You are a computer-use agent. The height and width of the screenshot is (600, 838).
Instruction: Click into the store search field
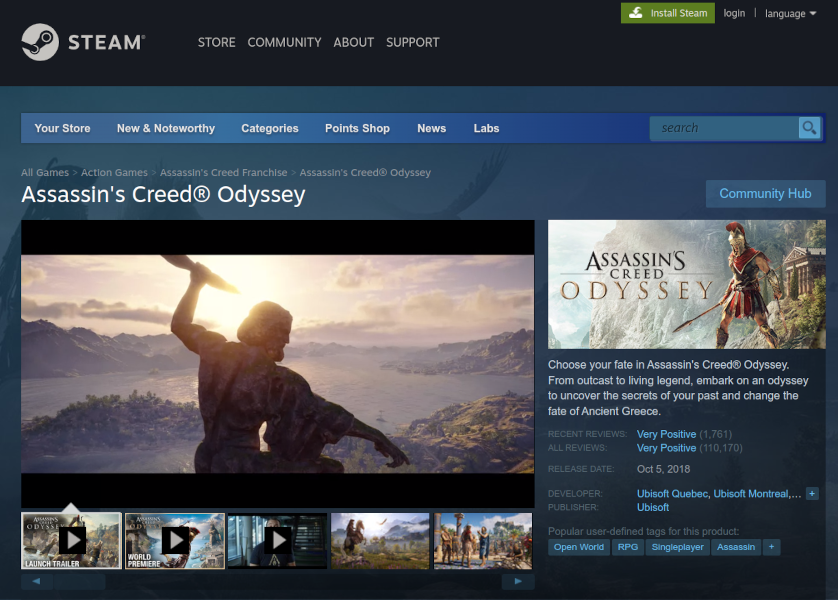pos(724,128)
